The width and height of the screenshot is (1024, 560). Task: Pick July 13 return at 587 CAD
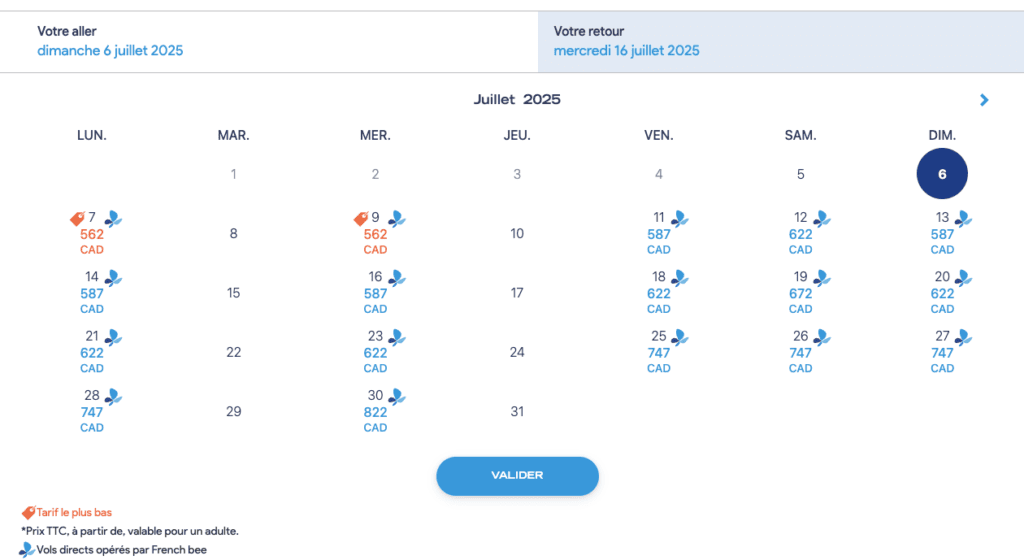942,234
